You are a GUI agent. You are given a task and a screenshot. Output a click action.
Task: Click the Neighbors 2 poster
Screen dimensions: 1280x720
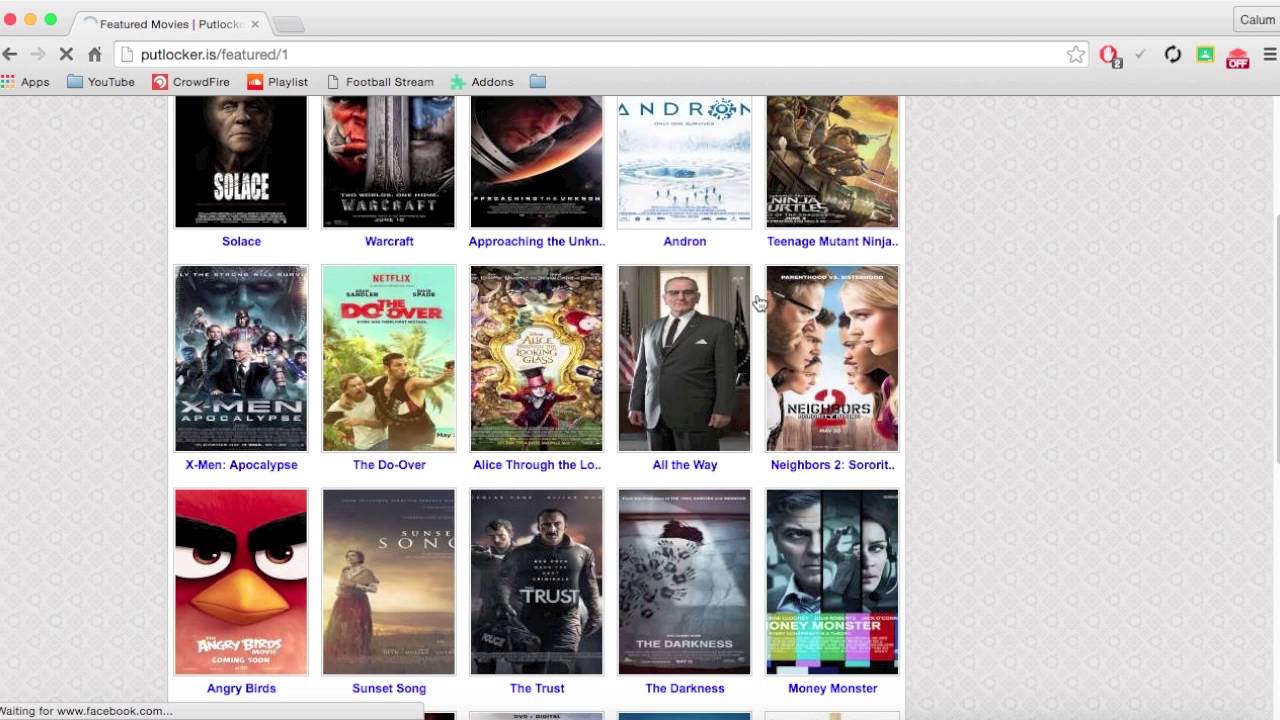(832, 359)
